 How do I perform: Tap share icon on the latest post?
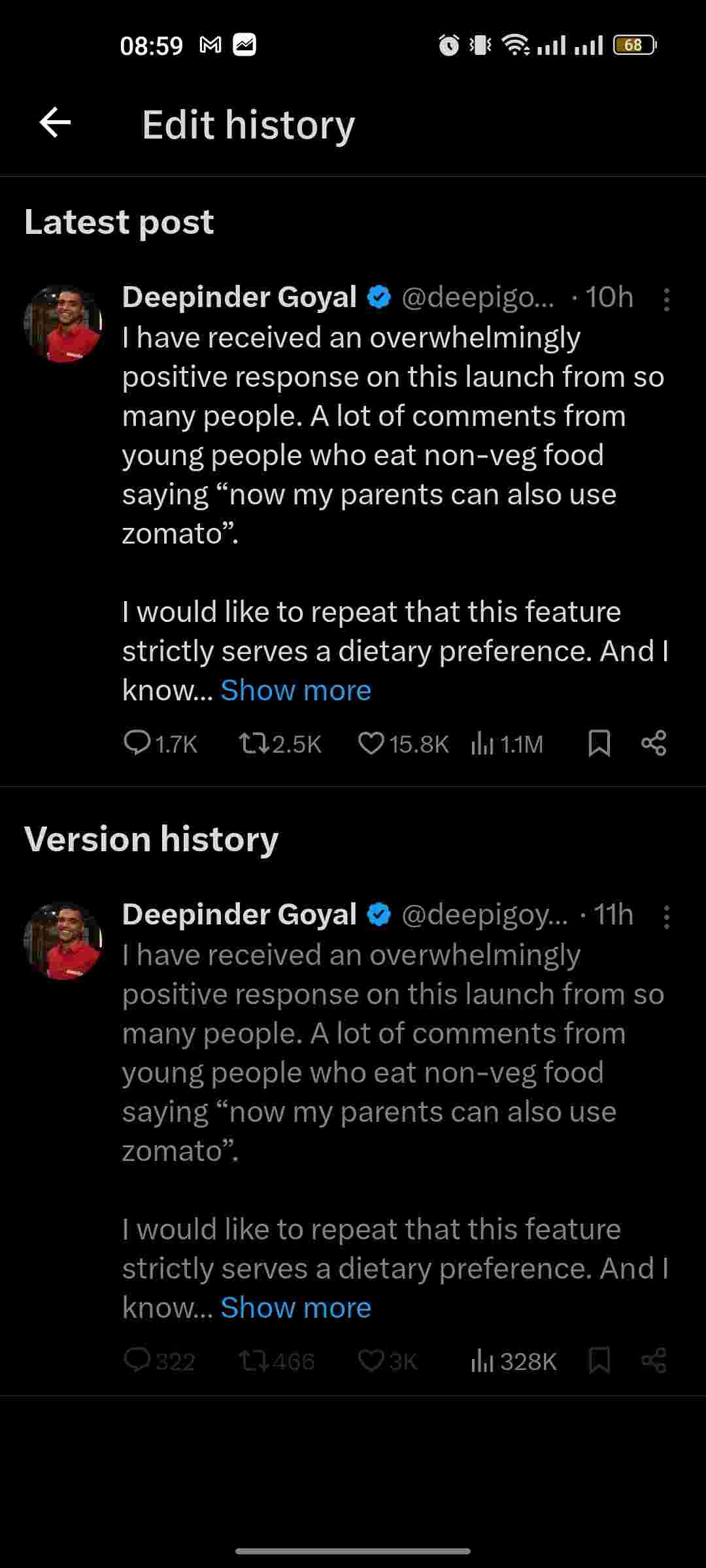pos(654,743)
